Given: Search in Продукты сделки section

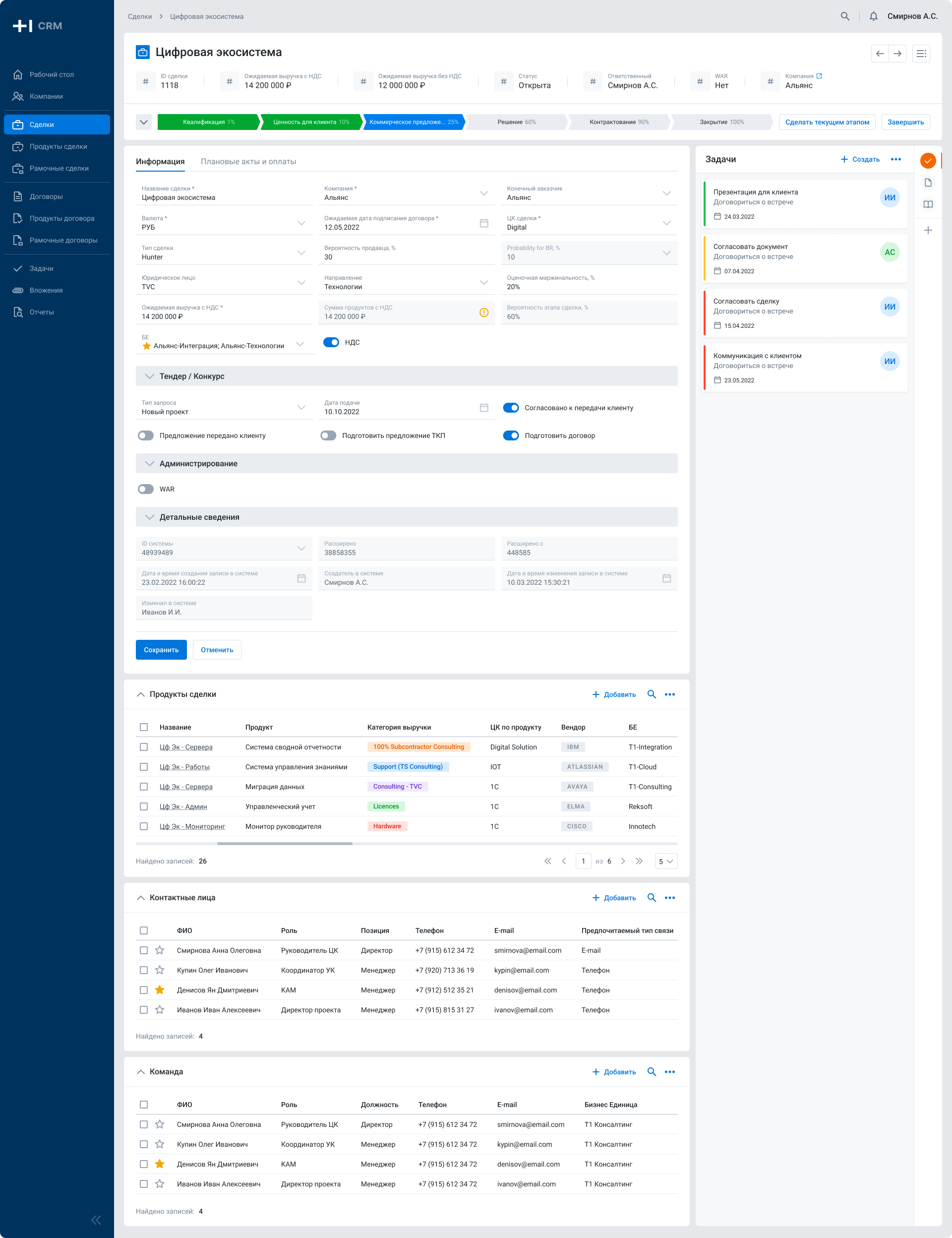Looking at the screenshot, I should click(x=652, y=694).
